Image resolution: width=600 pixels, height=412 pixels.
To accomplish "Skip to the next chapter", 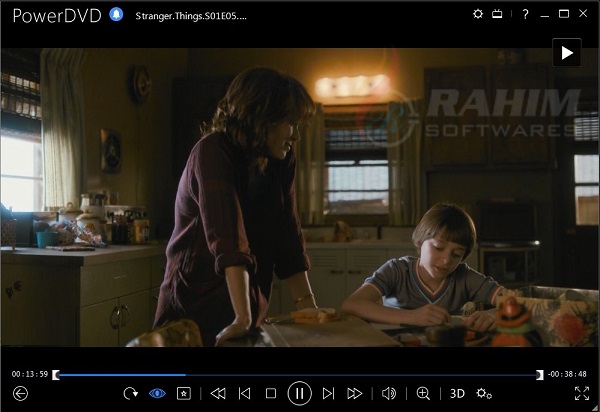I will click(x=328, y=394).
